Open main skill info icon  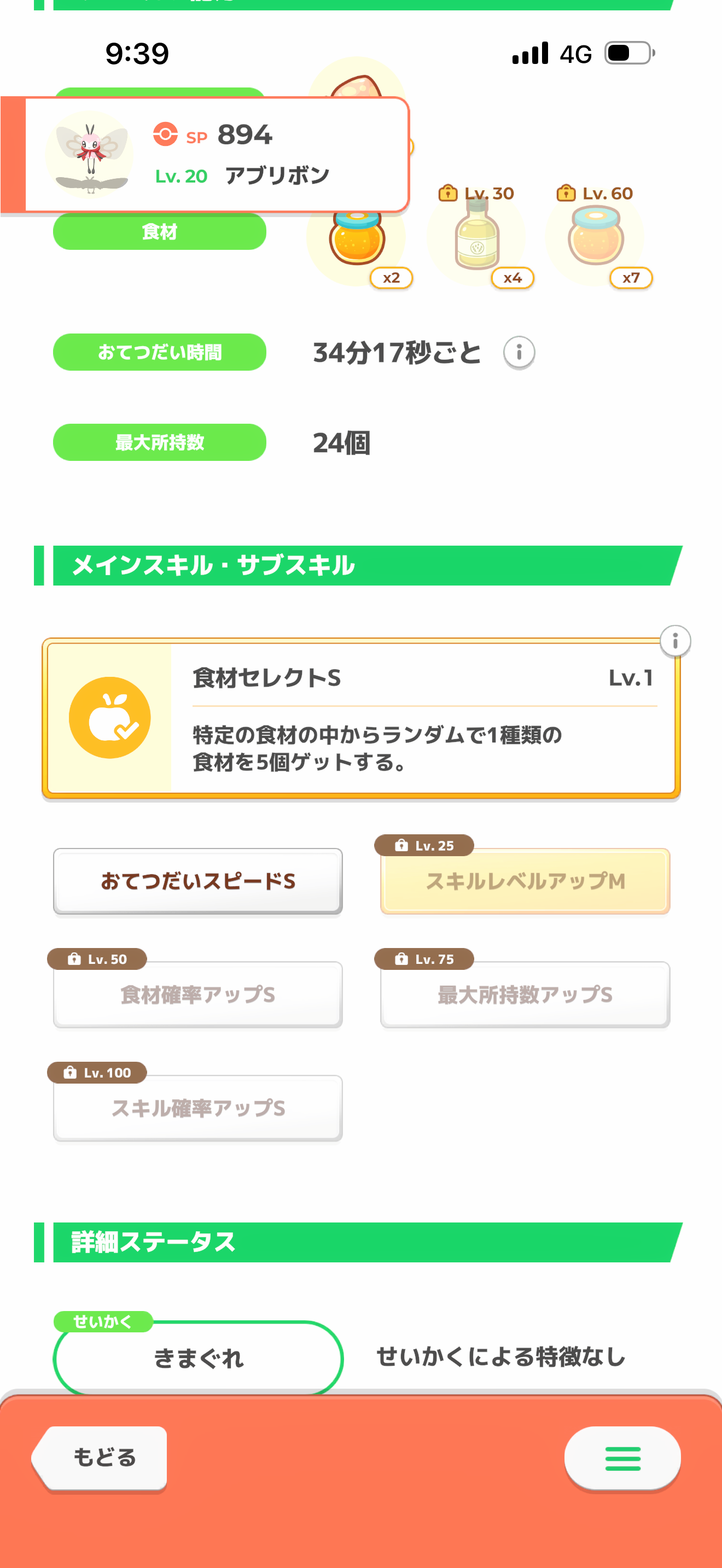coord(674,641)
